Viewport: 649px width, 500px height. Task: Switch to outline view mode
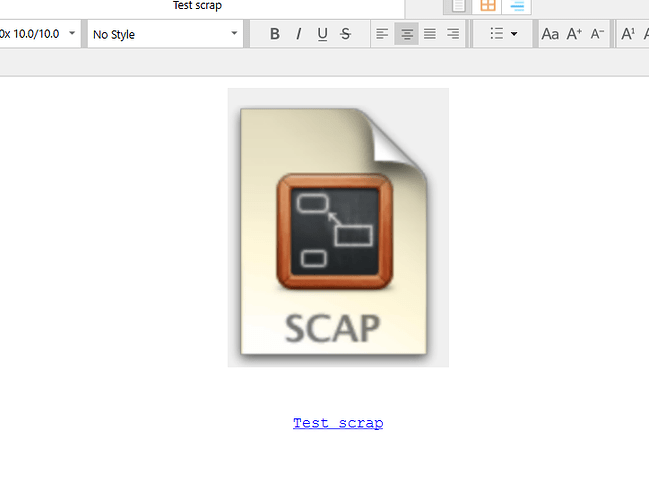tap(517, 5)
